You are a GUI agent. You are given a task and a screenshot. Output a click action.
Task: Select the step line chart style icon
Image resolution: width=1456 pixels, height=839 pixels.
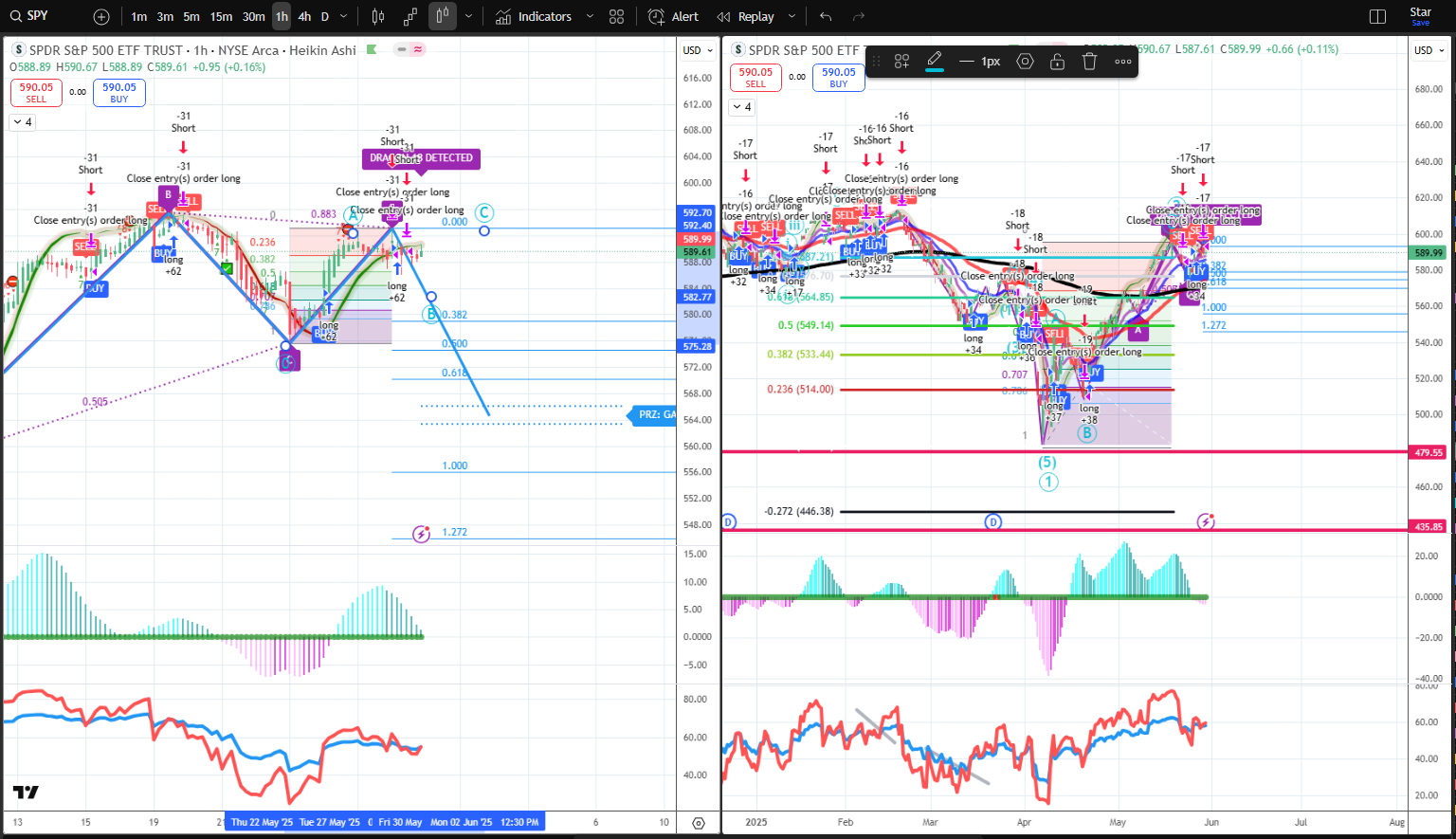[410, 17]
